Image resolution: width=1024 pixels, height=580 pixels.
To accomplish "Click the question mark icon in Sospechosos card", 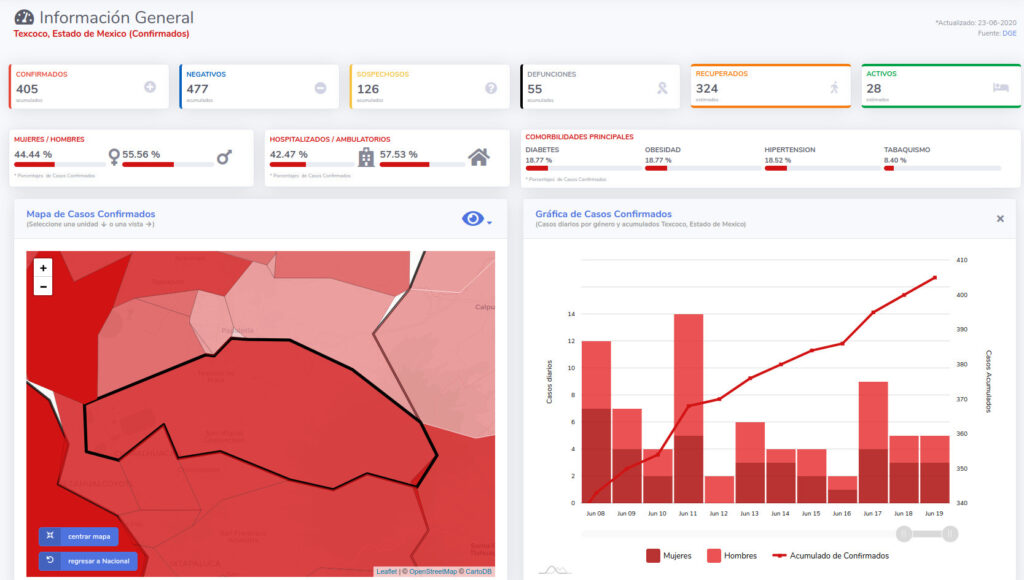I will click(x=491, y=88).
